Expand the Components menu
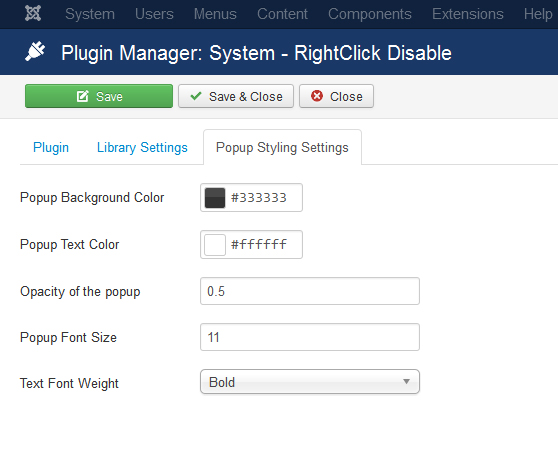This screenshot has height=464, width=558. [x=369, y=14]
